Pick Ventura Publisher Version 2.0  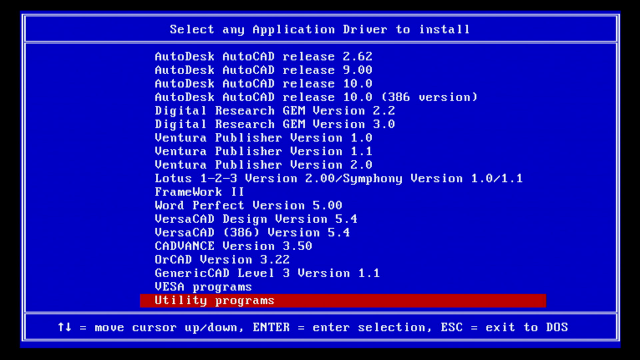tap(263, 164)
